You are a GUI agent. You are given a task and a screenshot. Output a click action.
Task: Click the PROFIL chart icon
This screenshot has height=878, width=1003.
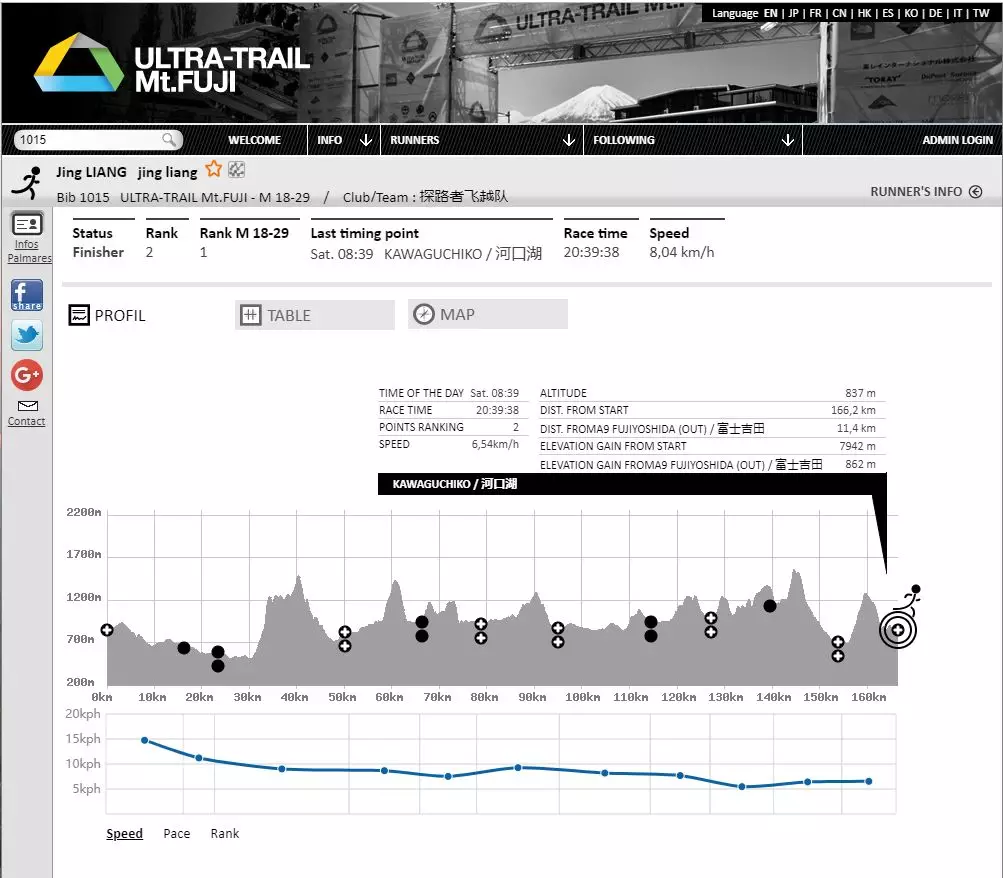[79, 315]
